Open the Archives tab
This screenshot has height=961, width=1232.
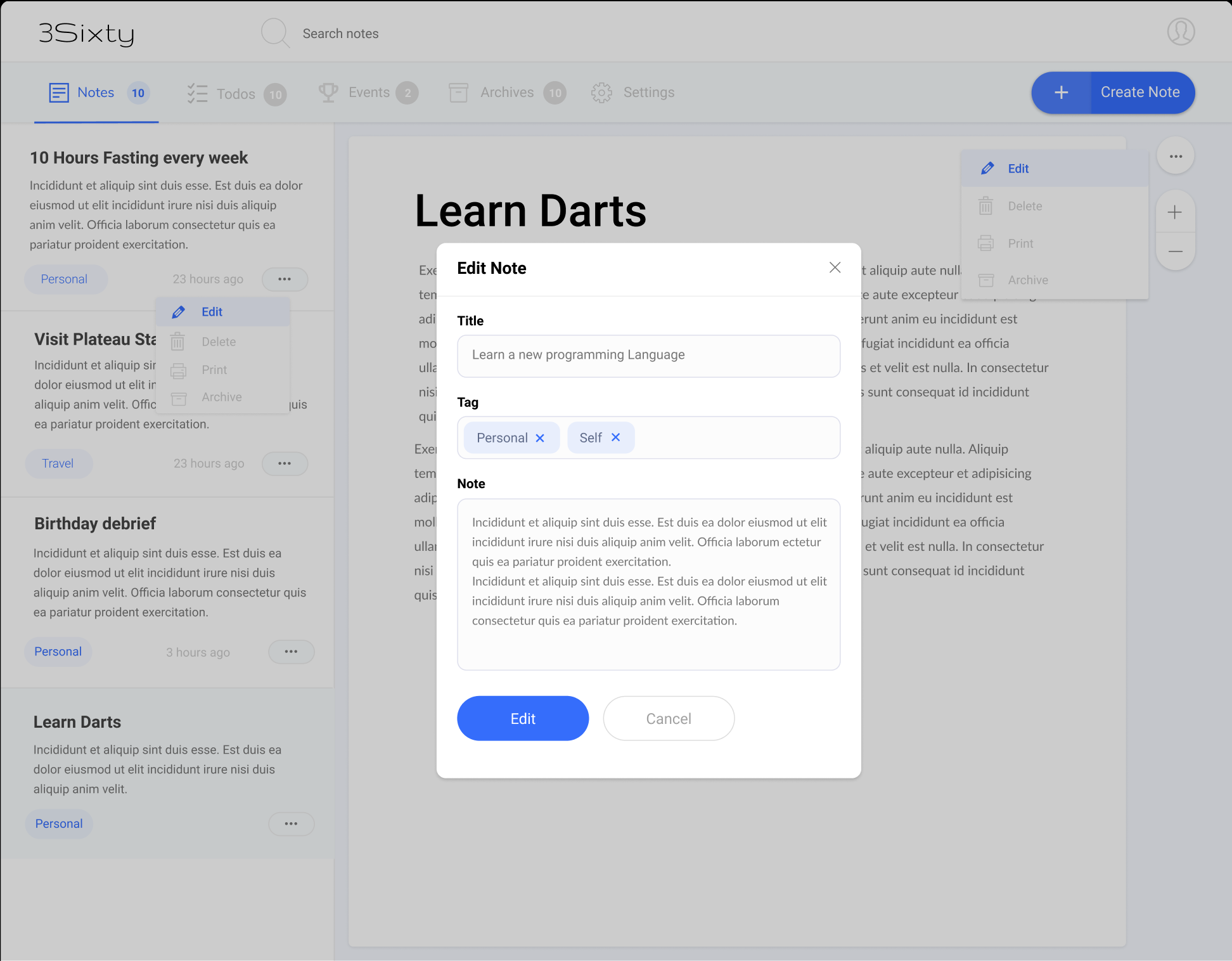coord(506,93)
